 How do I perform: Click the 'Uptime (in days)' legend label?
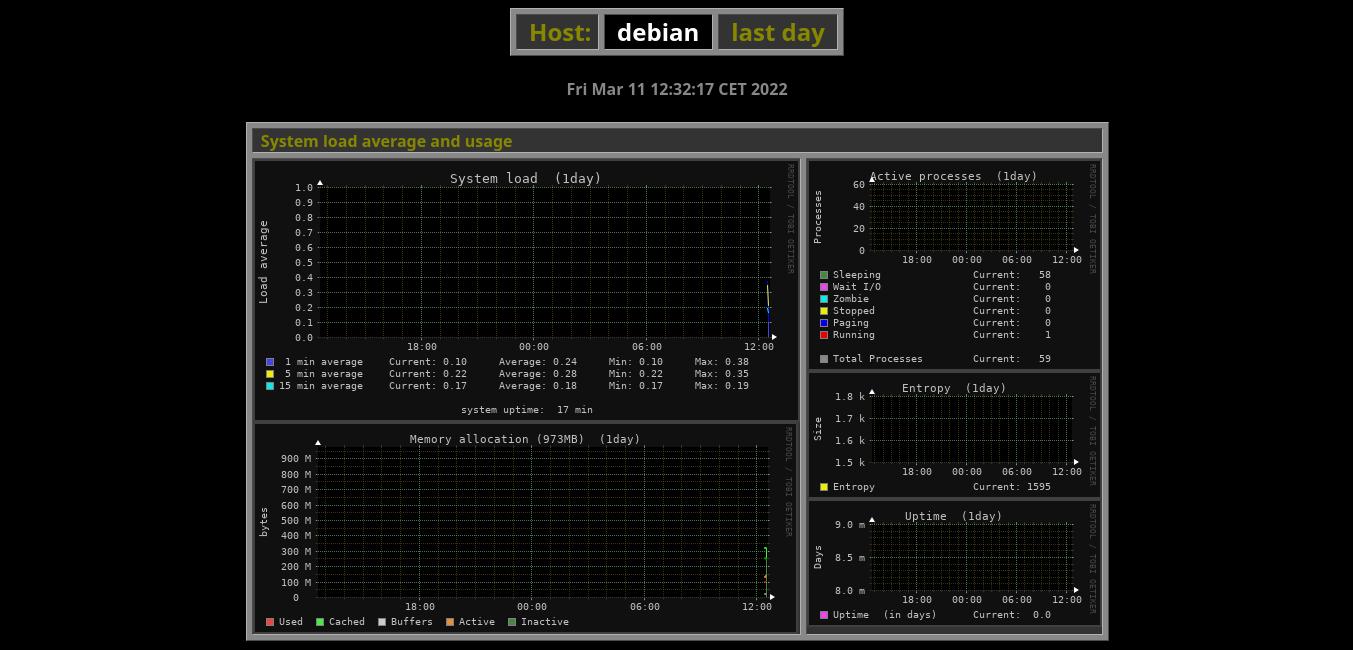click(885, 615)
